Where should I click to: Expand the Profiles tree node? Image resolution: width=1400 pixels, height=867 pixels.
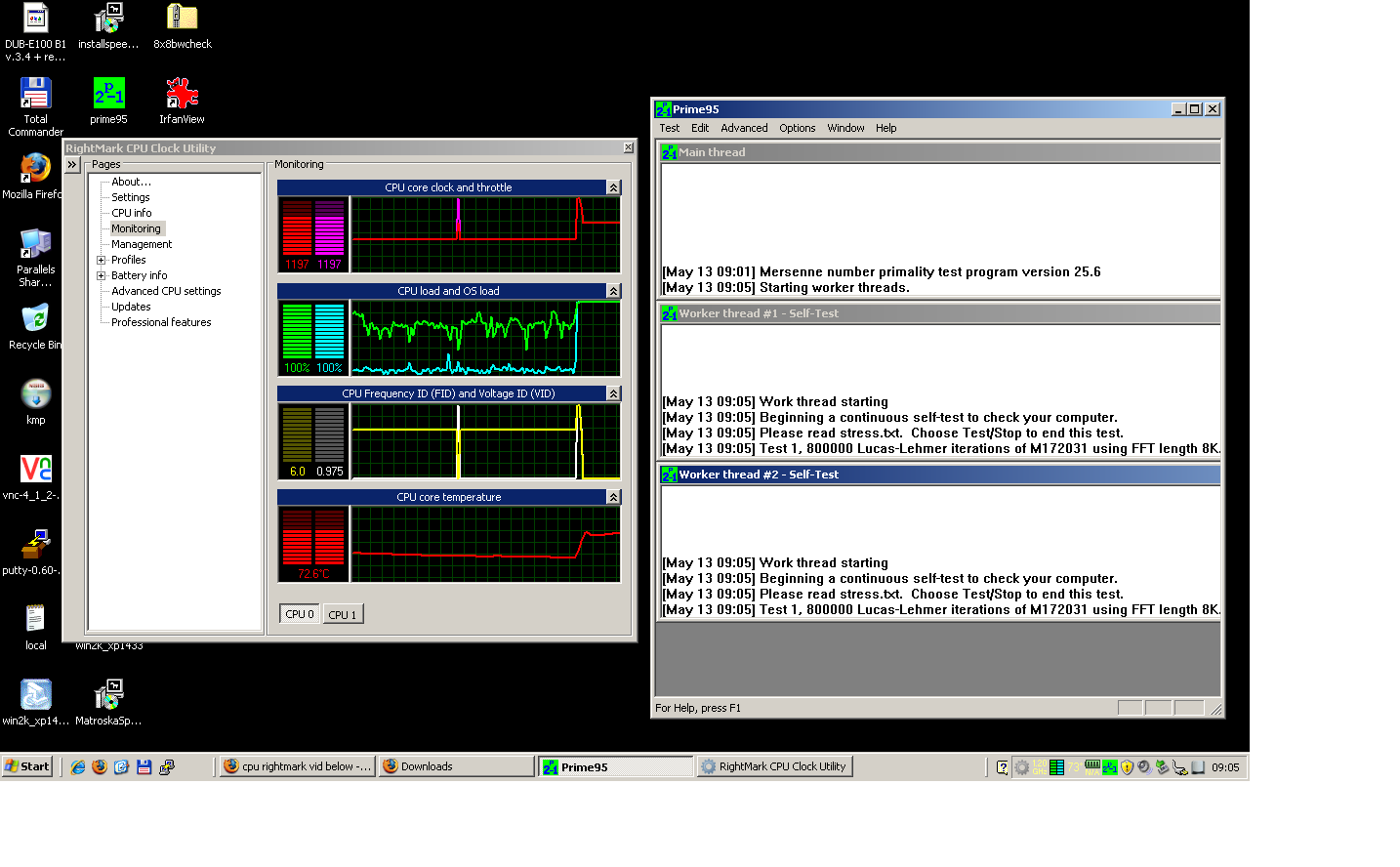(x=101, y=260)
